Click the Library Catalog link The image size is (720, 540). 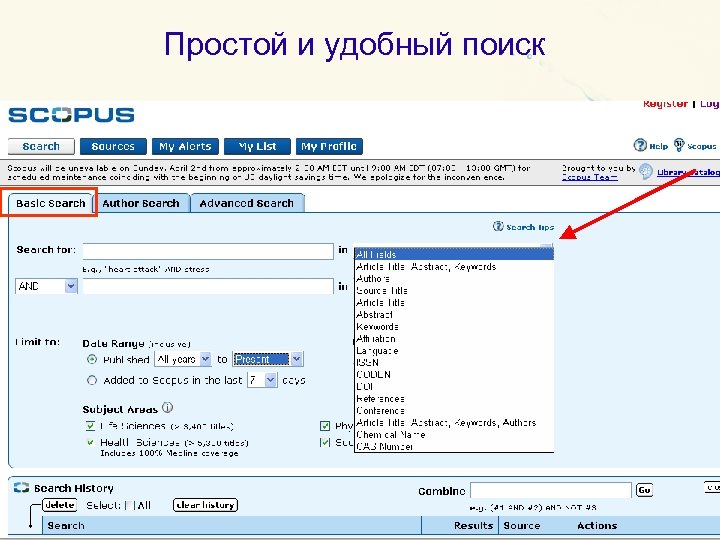point(688,172)
